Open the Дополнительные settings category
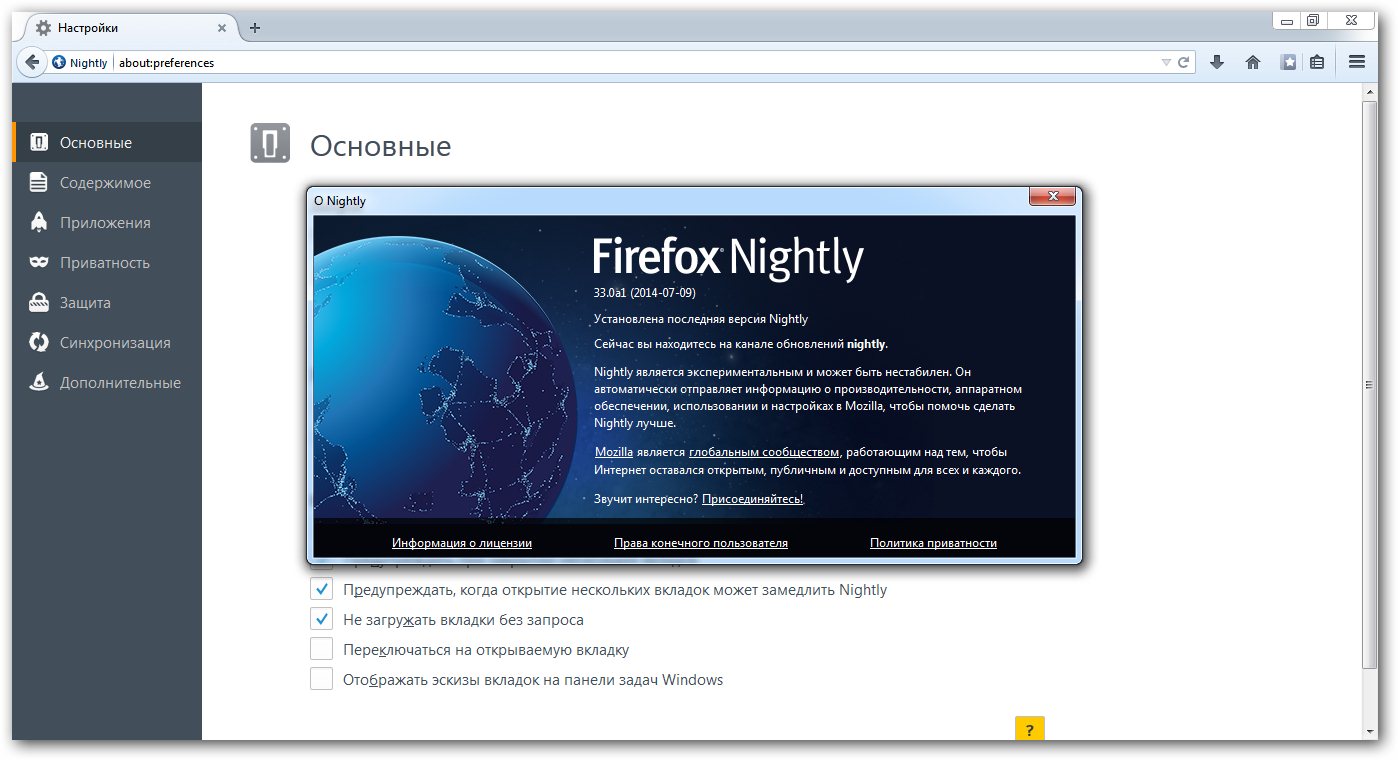This screenshot has height=760, width=1398. tap(107, 382)
